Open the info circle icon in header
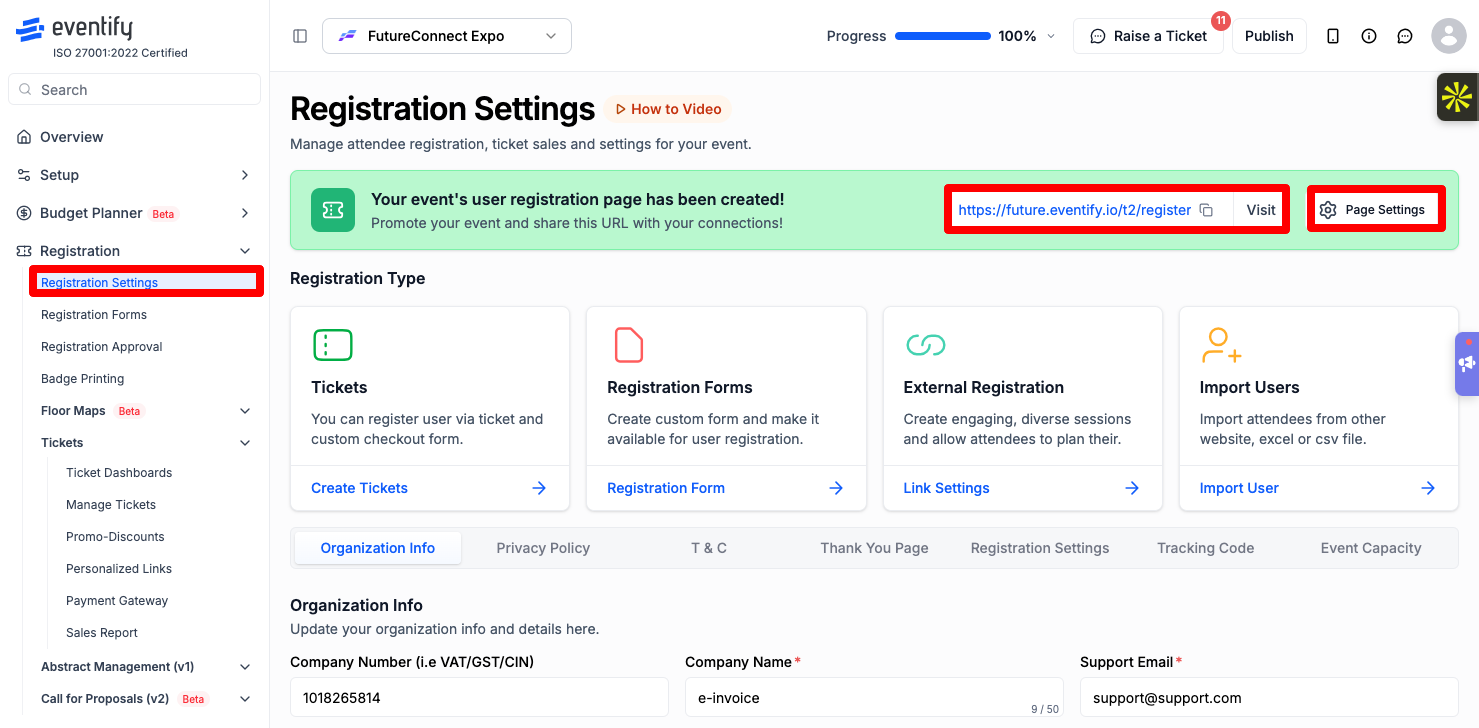The height and width of the screenshot is (728, 1479). (1369, 36)
